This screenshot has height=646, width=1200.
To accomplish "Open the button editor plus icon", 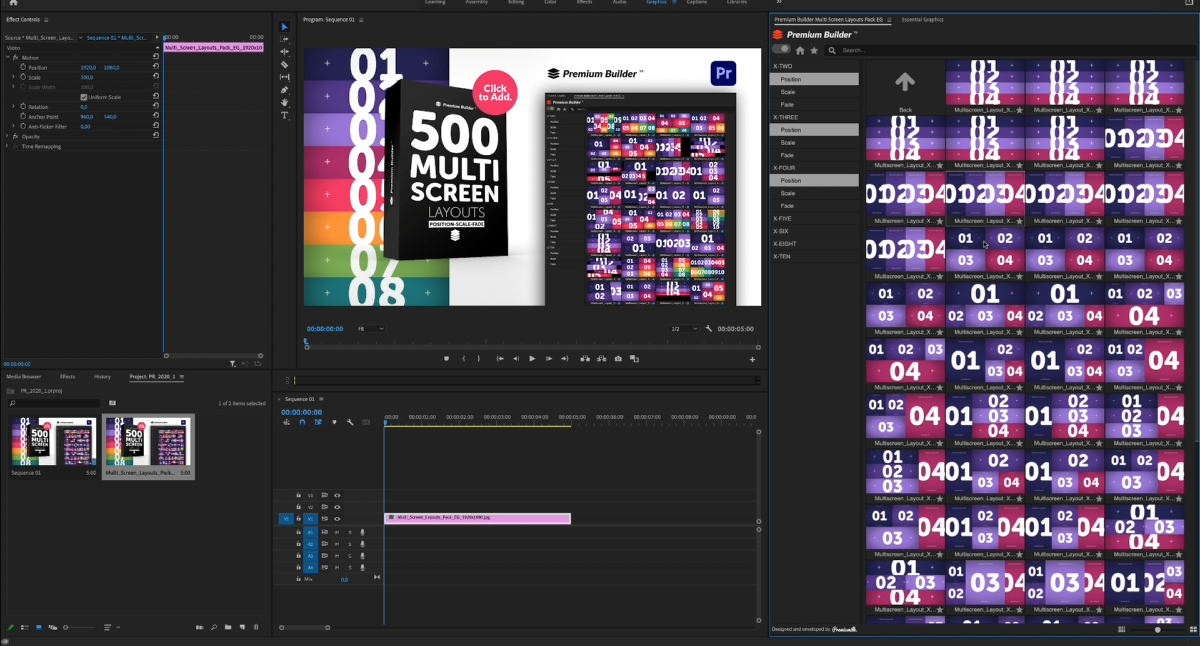I will [752, 359].
